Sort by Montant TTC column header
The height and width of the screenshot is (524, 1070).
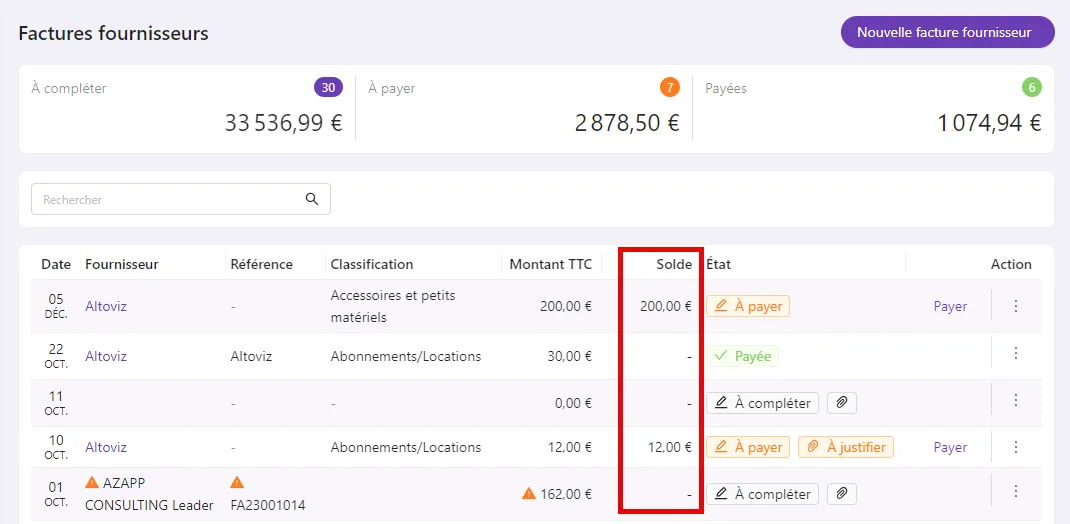(551, 264)
